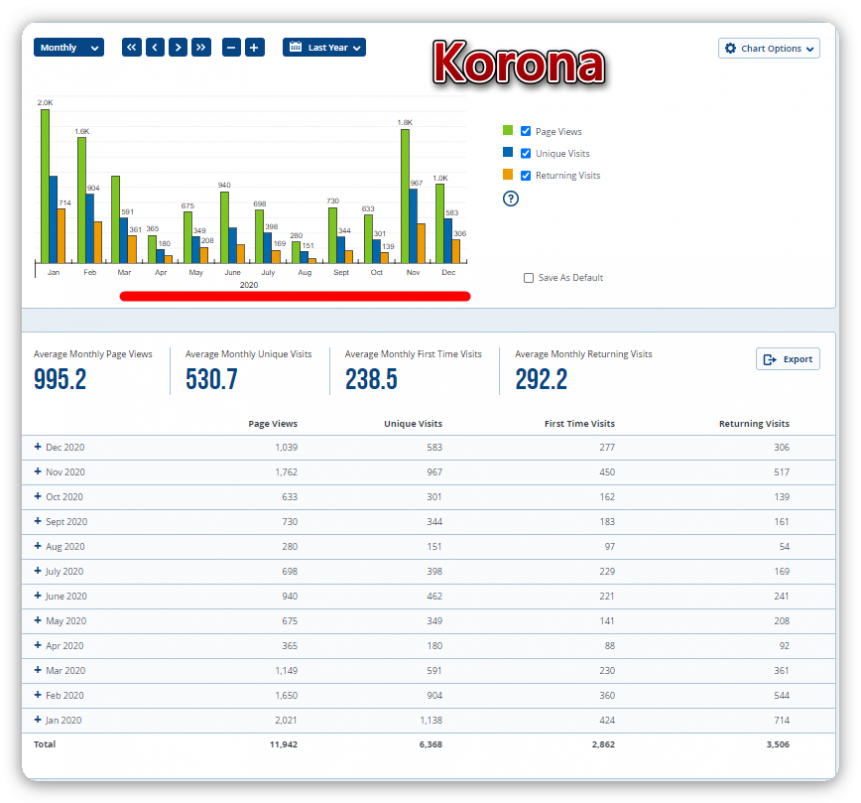Skip to the last period with double-right arrows
Viewport: 861px width, 803px height.
tap(201, 47)
